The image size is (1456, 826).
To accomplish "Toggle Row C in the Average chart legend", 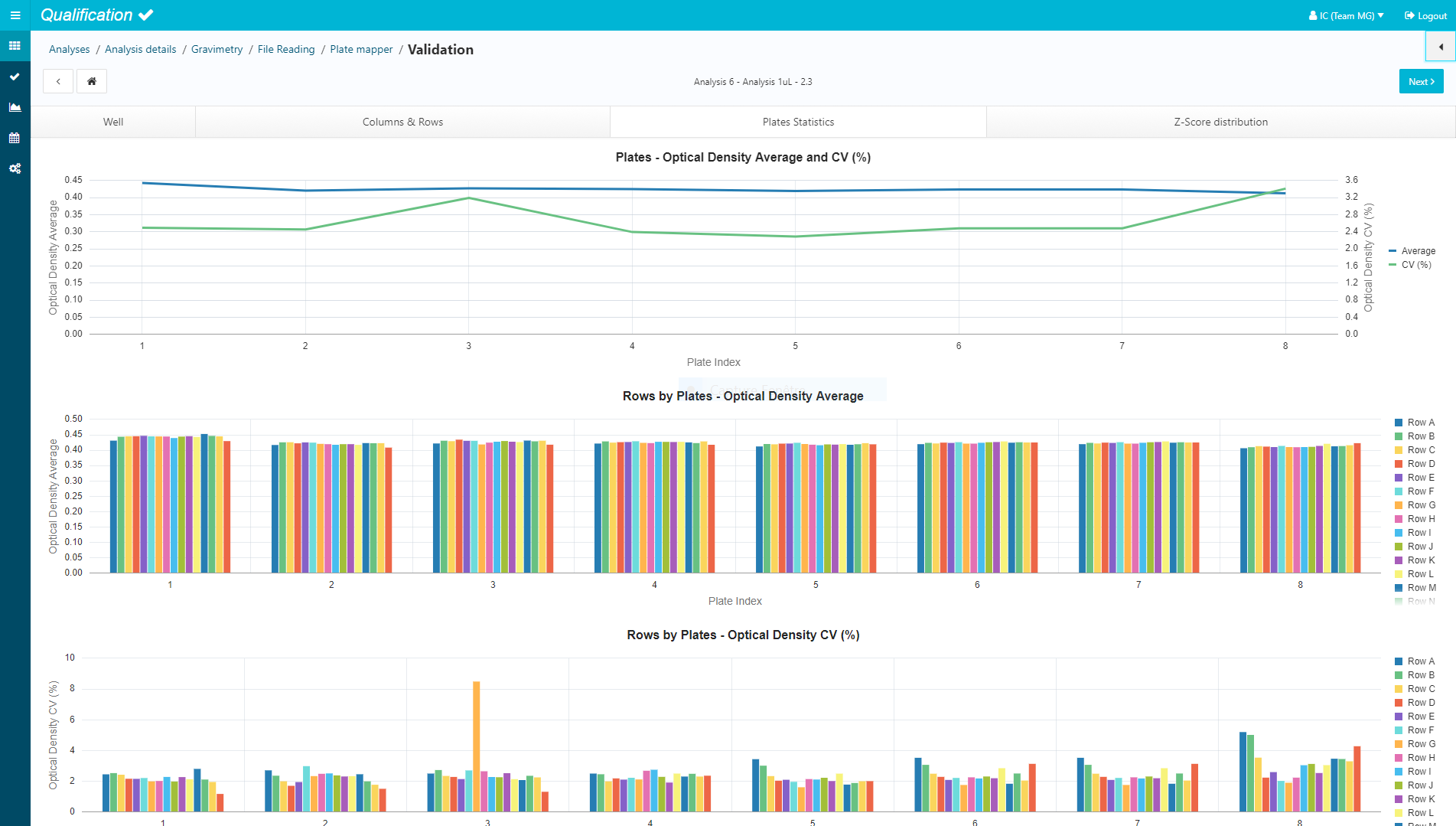I will pyautogui.click(x=1415, y=450).
